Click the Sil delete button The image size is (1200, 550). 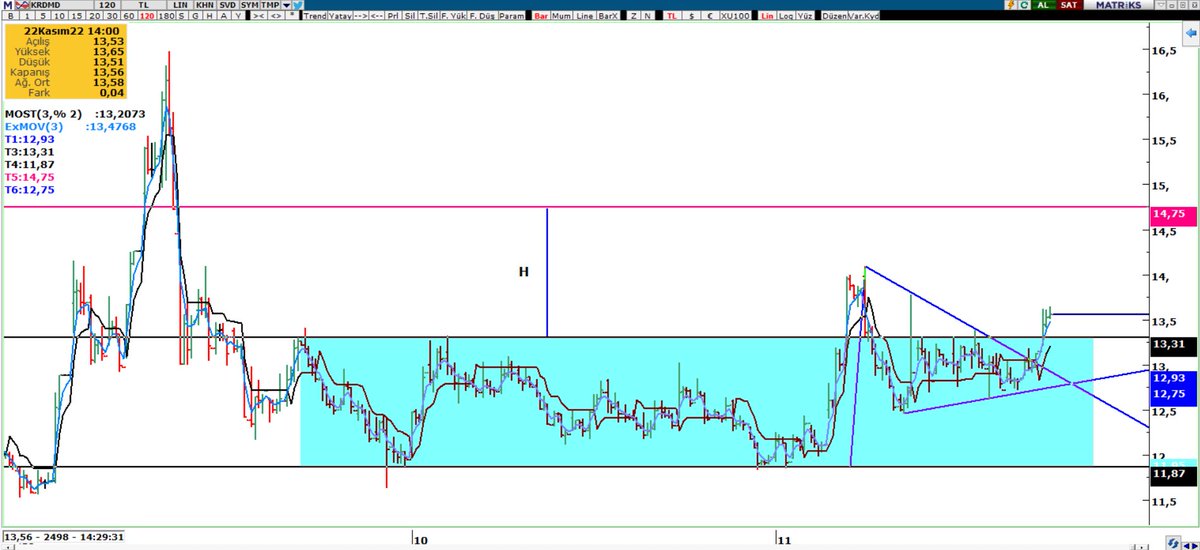click(411, 17)
